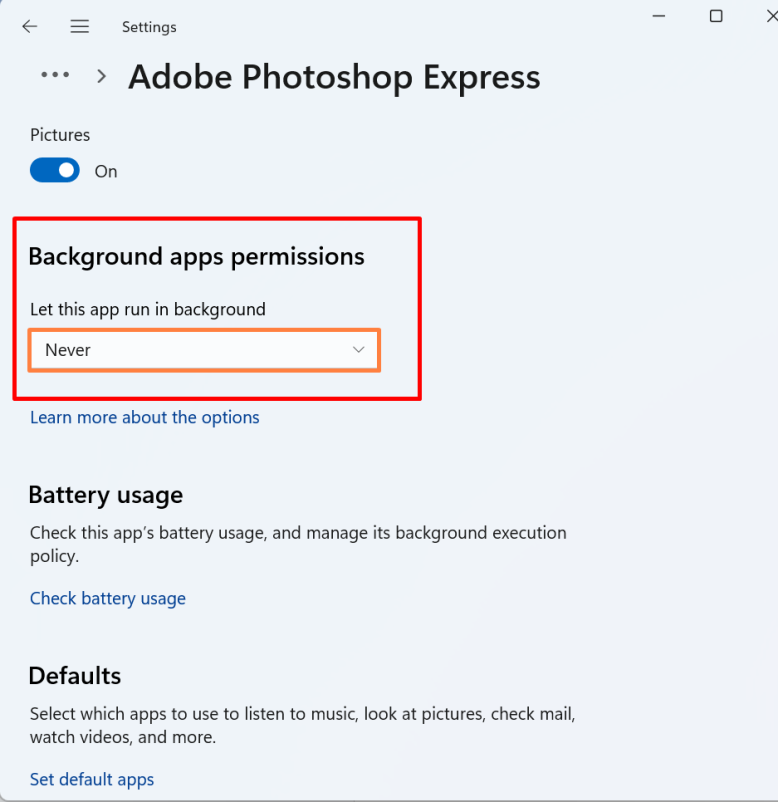The width and height of the screenshot is (778, 802).
Task: Click the Check battery usage link
Action: tap(108, 599)
